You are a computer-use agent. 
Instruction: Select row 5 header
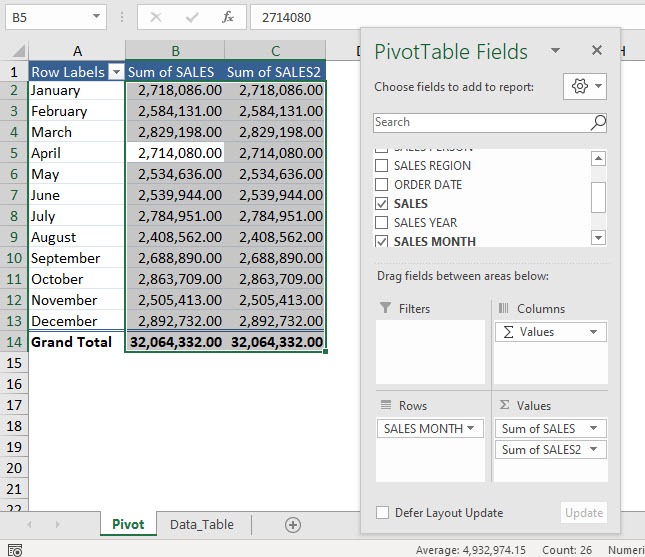click(x=14, y=153)
